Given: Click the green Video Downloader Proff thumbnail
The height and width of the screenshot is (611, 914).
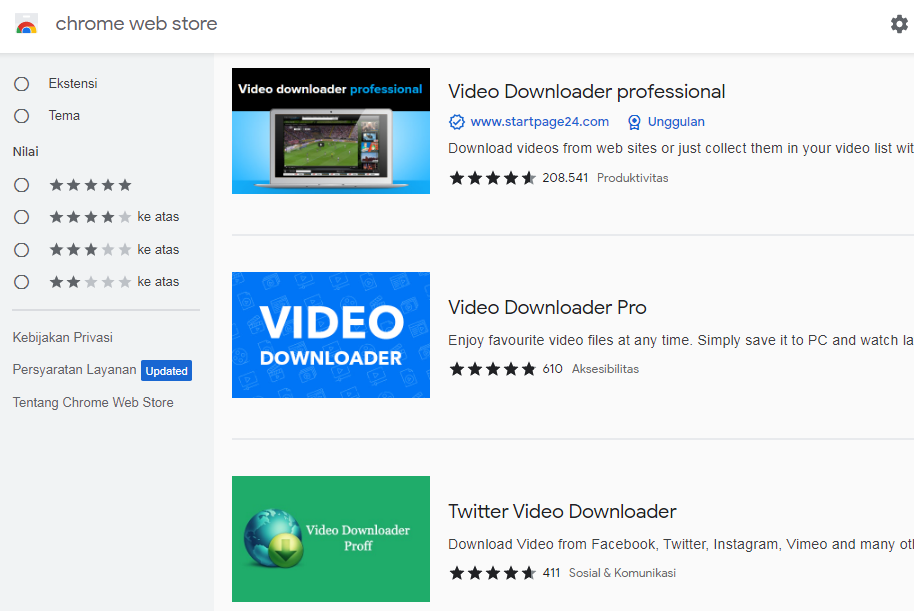Looking at the screenshot, I should click(x=331, y=539).
